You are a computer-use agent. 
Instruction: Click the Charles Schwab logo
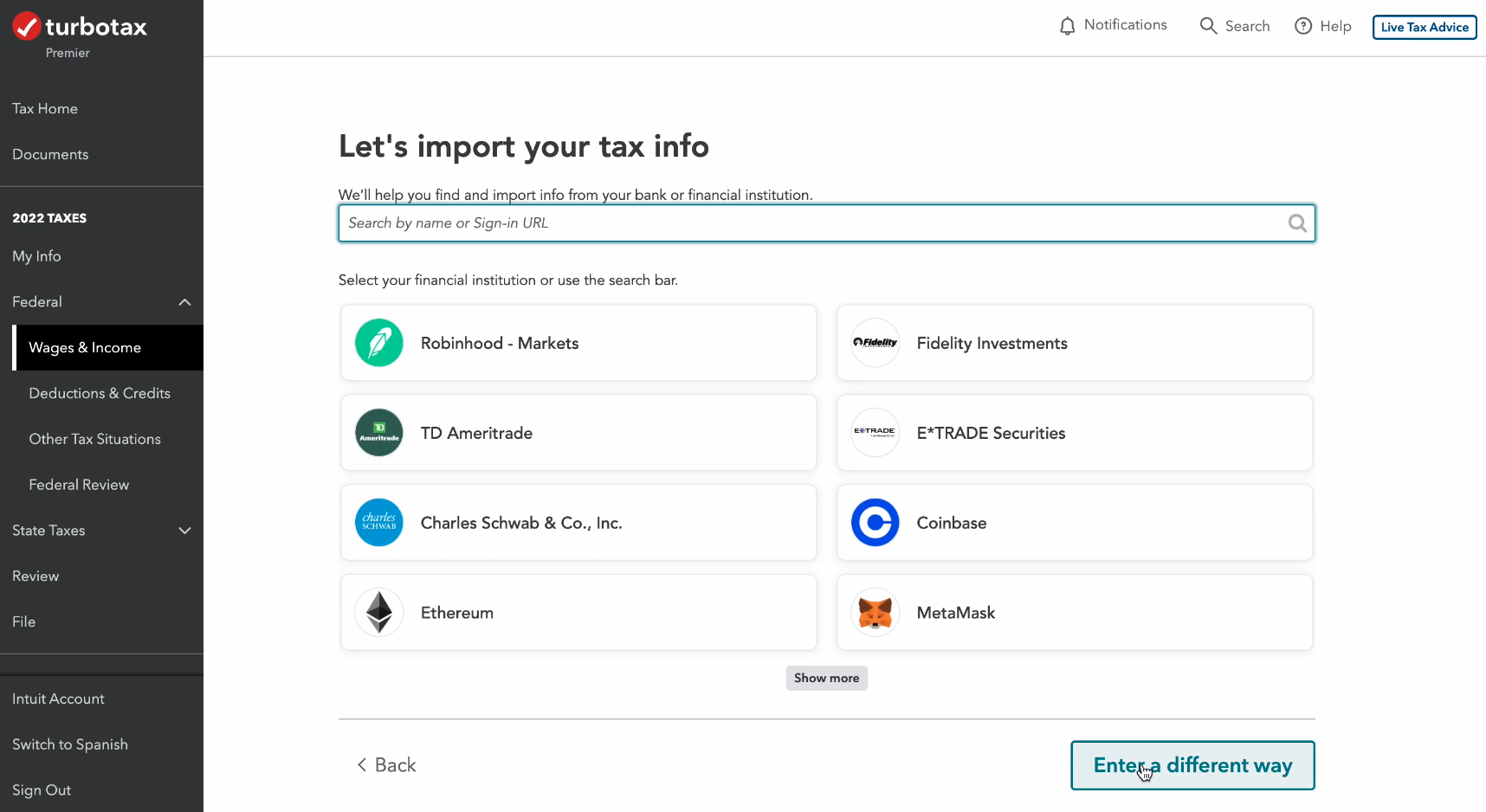point(379,523)
